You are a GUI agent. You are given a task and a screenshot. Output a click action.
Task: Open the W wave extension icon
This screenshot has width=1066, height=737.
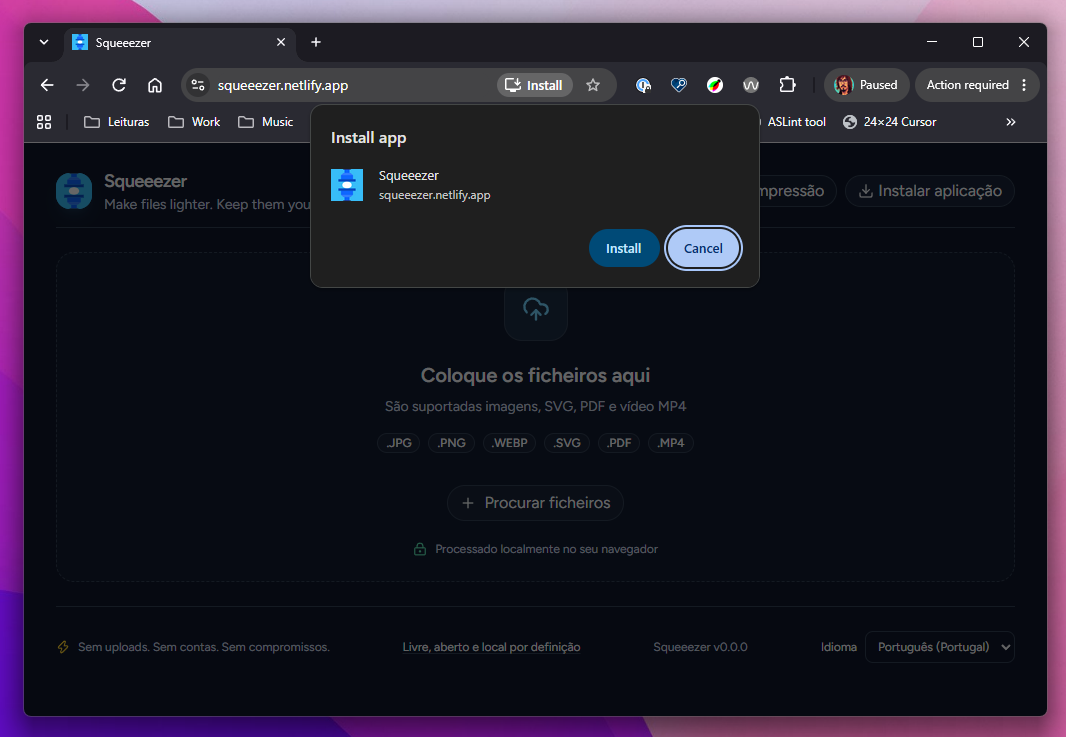[x=751, y=85]
